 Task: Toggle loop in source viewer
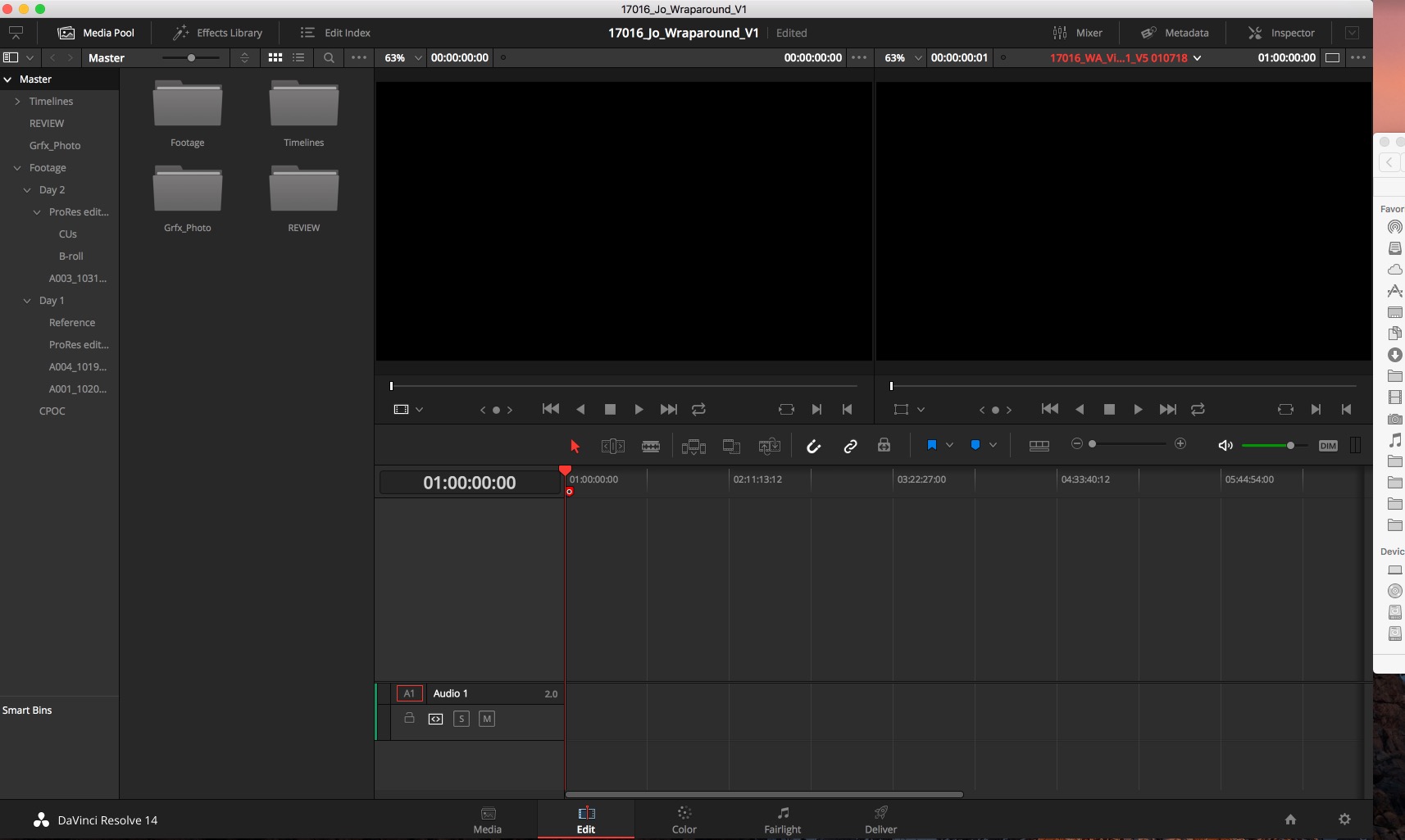coord(698,409)
